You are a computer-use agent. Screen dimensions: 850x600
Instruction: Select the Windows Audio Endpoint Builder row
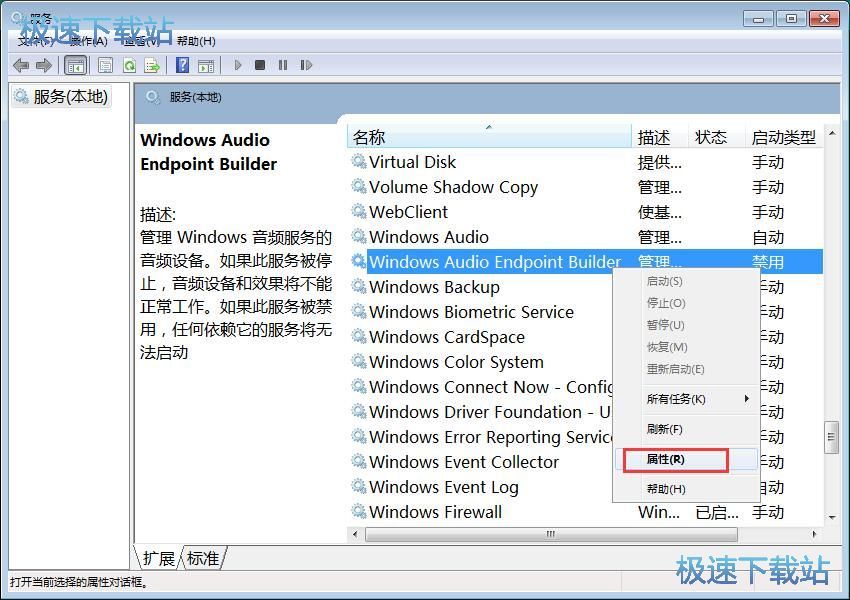[585, 262]
